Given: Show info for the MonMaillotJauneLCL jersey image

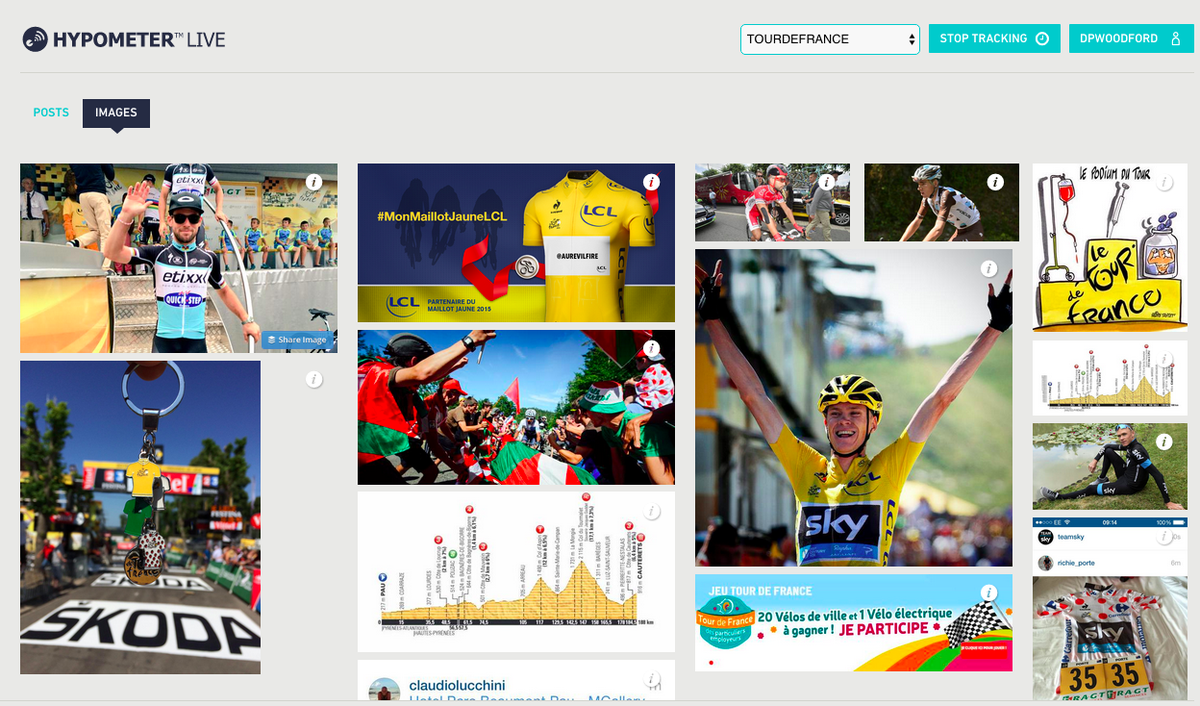Looking at the screenshot, I should pyautogui.click(x=652, y=182).
